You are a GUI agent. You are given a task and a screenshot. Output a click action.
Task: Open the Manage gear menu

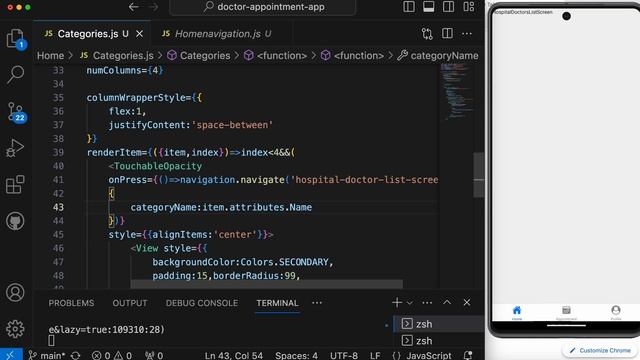click(15, 329)
